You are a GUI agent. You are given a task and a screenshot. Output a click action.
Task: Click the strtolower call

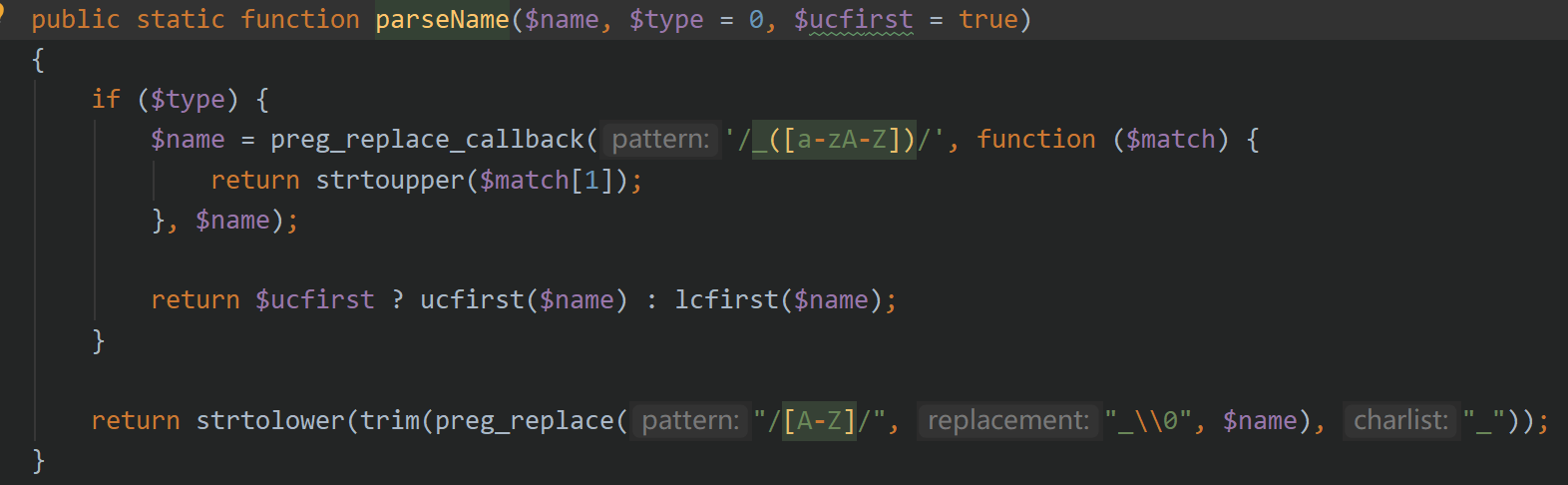tap(269, 421)
